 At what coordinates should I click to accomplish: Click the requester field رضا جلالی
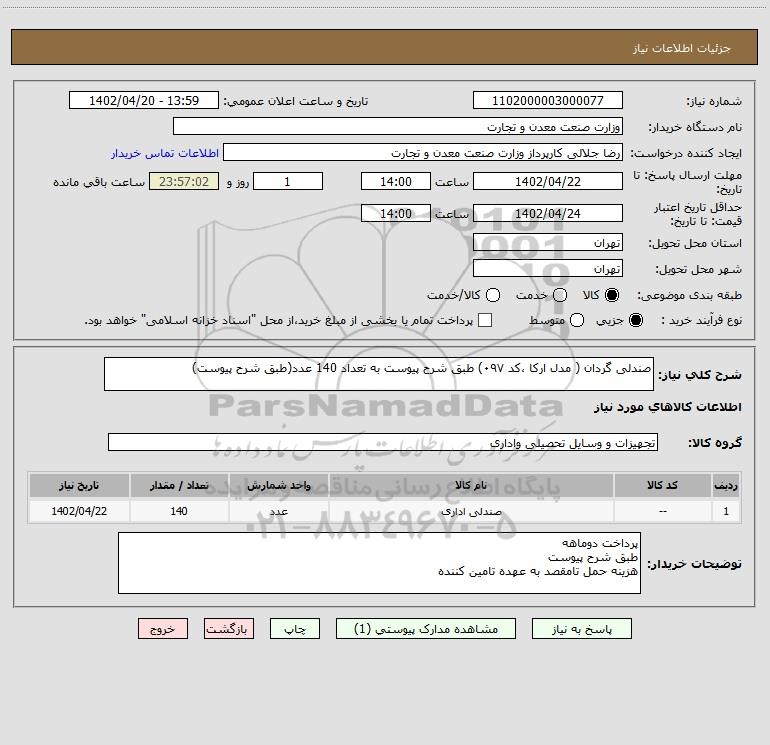click(x=423, y=152)
